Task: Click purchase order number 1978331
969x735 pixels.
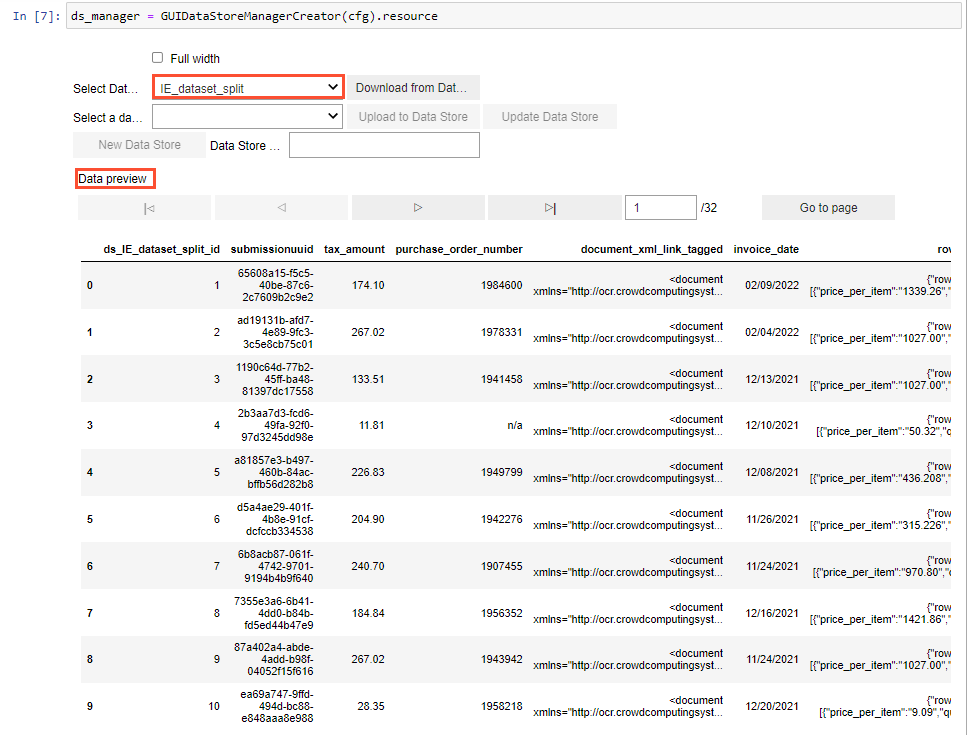Action: (x=501, y=332)
